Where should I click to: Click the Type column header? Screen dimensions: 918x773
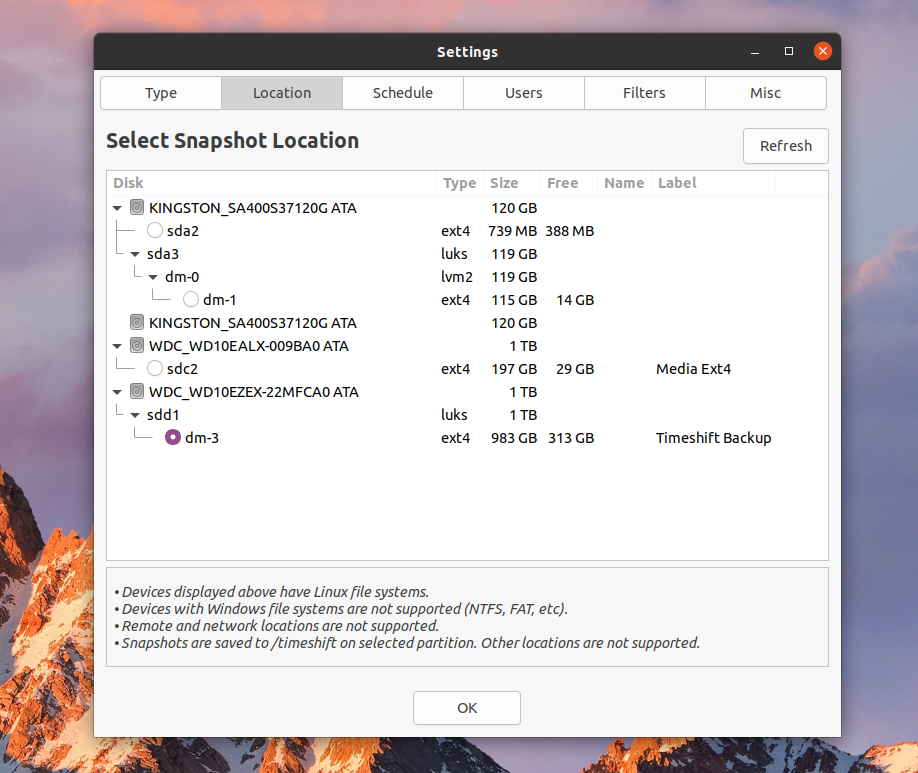(x=460, y=183)
